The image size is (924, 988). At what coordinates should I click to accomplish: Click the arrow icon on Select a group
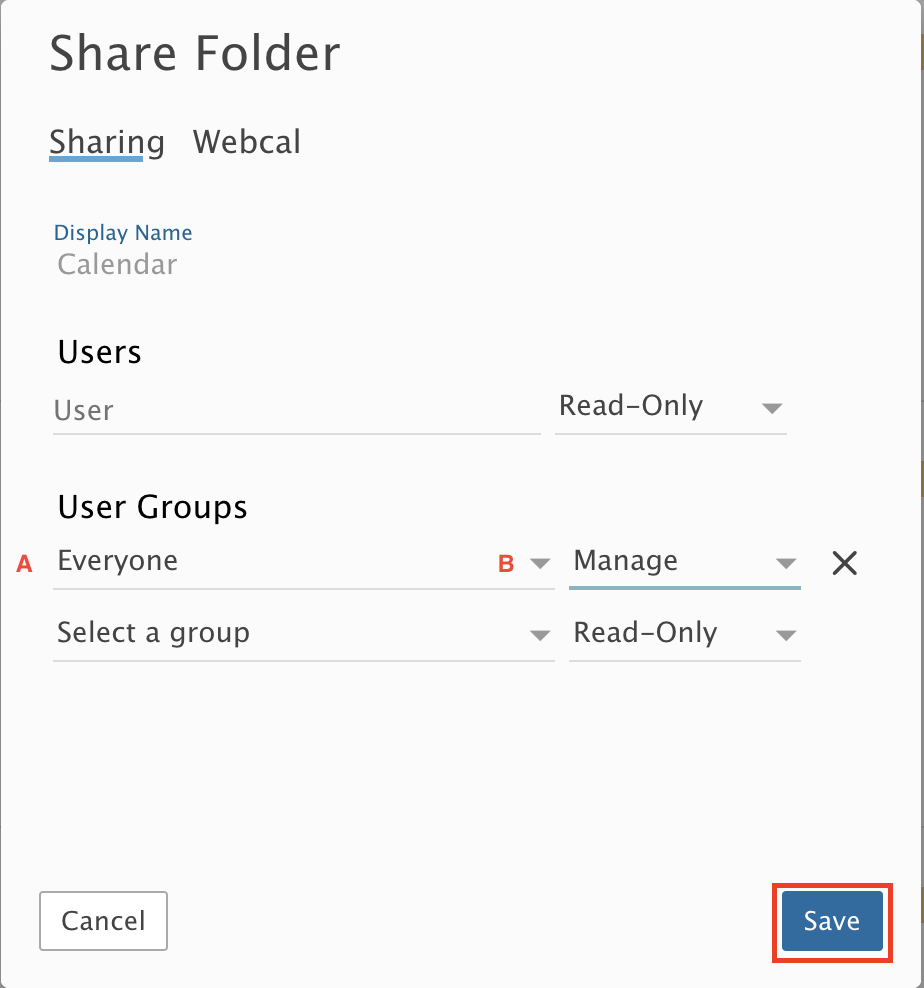540,635
